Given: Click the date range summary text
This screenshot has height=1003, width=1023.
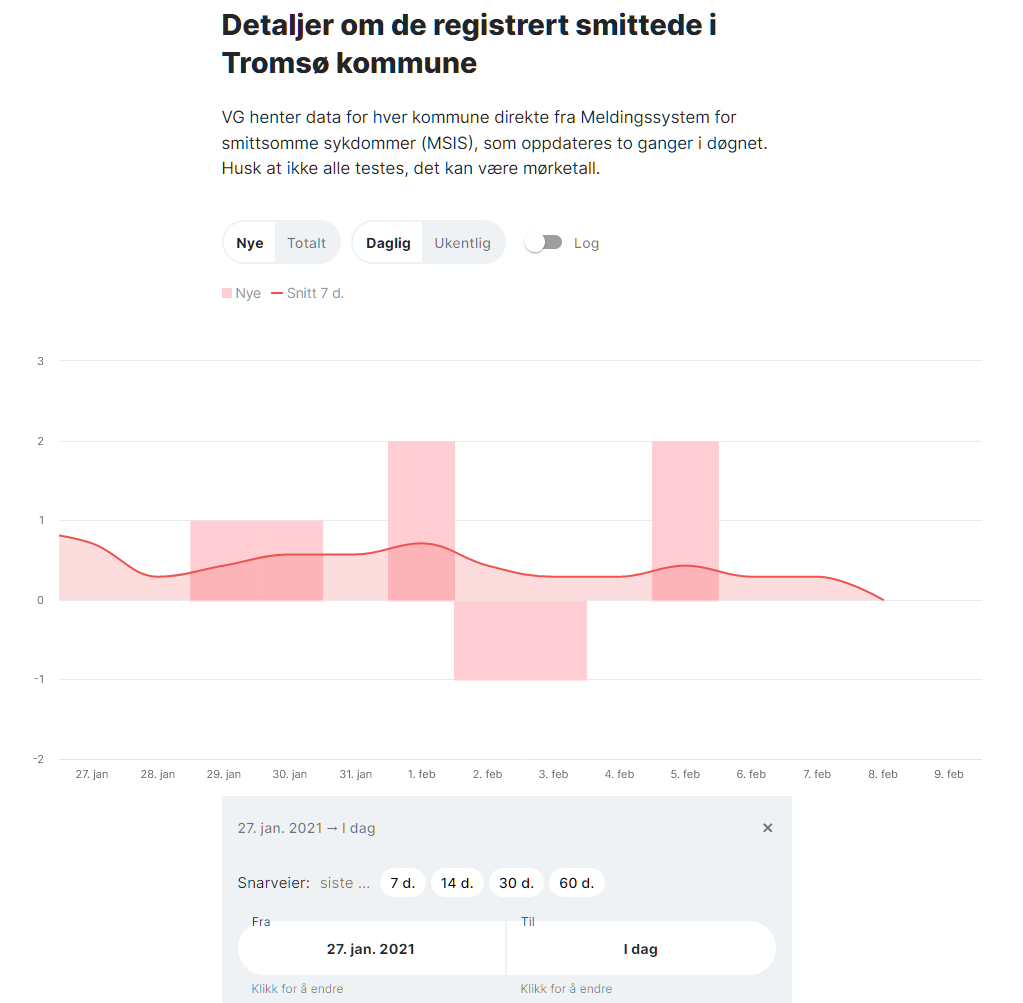Looking at the screenshot, I should click(x=307, y=827).
